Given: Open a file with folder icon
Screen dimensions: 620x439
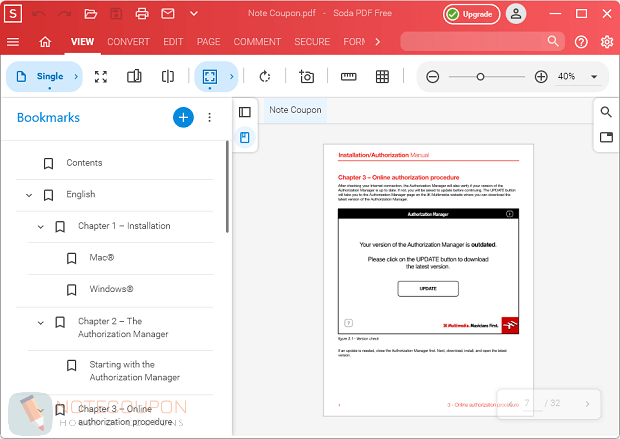Looking at the screenshot, I should (91, 14).
